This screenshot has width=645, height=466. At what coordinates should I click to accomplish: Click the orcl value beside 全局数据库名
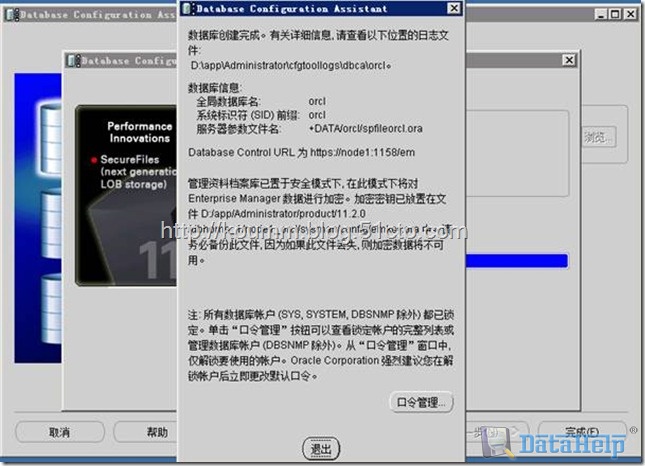317,101
